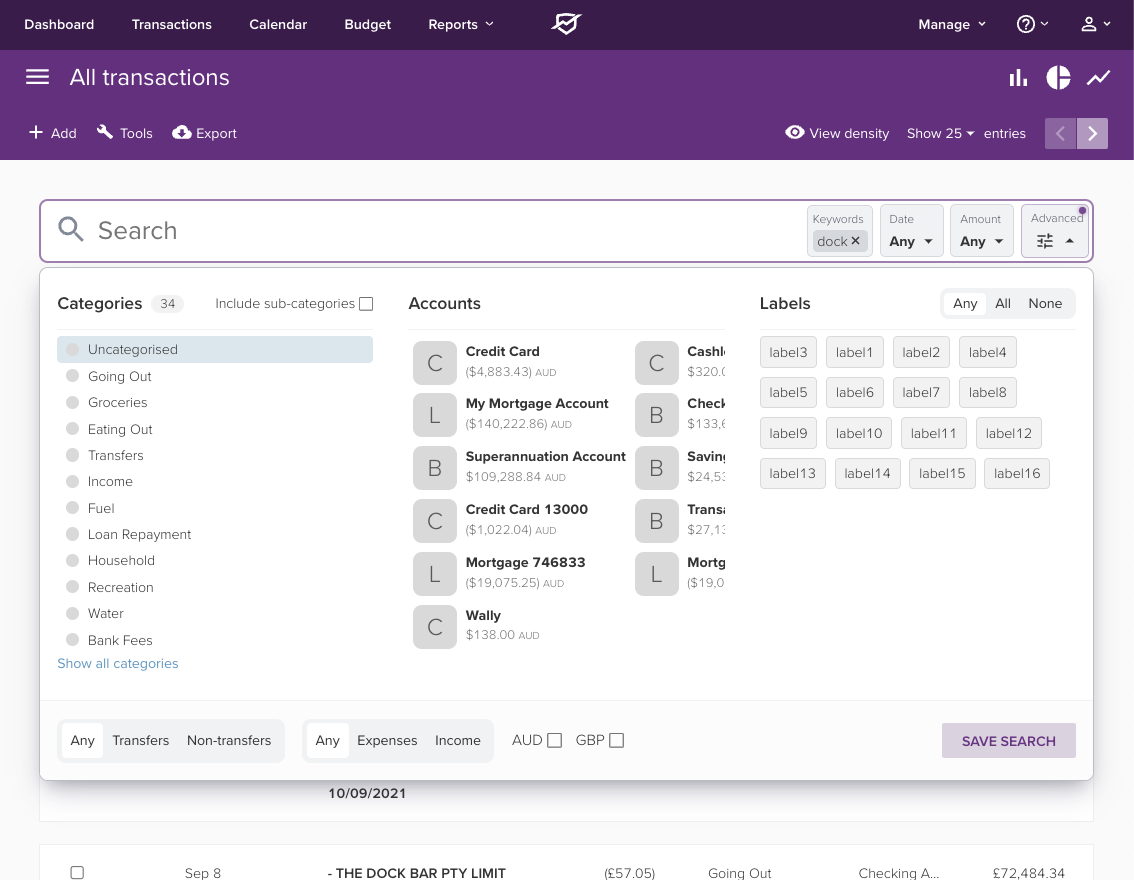Open the bar chart view
Screen dimensions: 1134x880
[x=1018, y=77]
